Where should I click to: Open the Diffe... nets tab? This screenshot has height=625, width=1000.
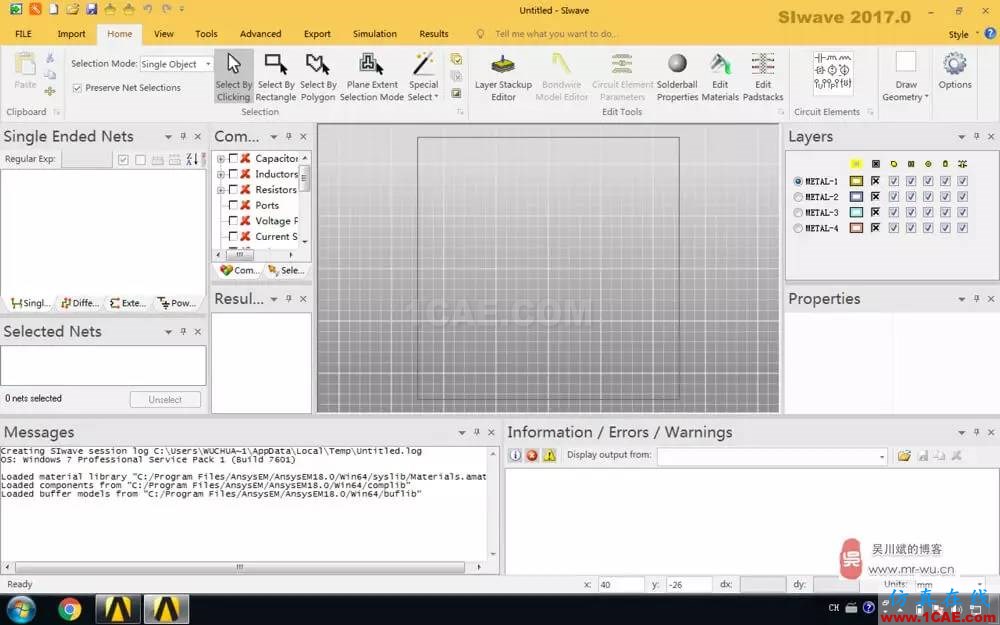click(x=80, y=303)
